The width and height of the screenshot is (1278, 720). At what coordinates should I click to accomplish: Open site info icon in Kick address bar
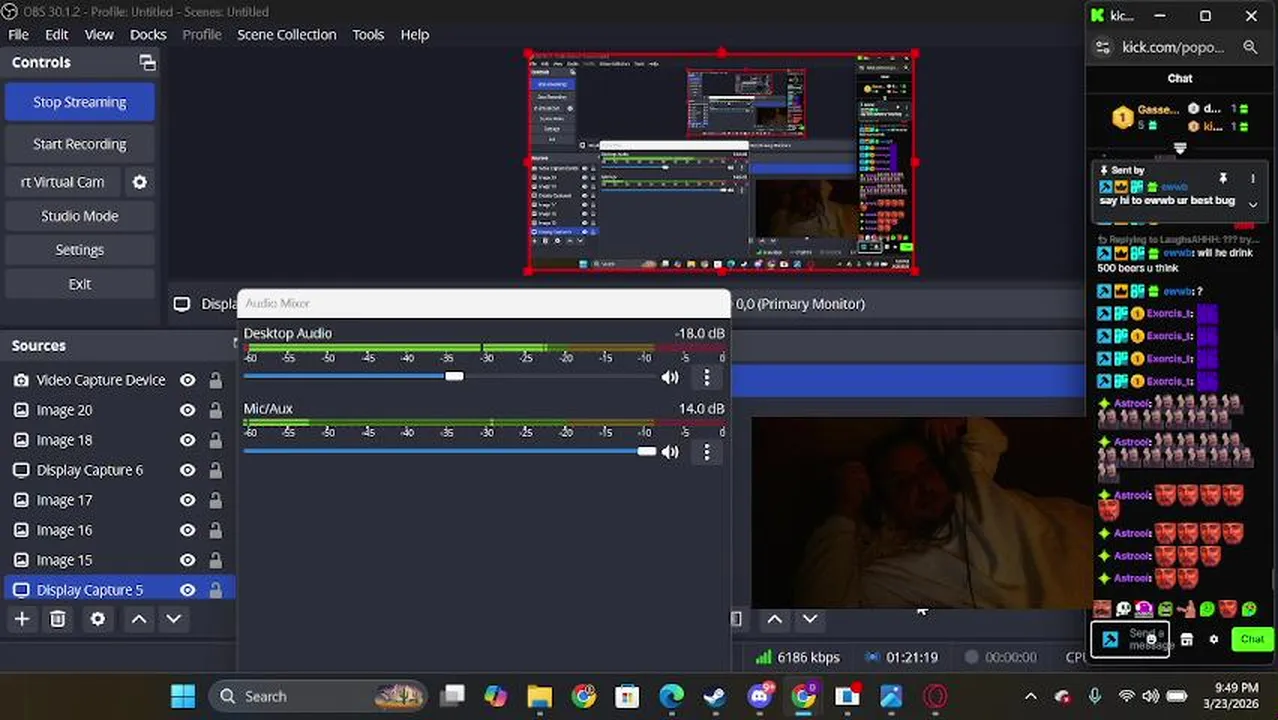click(x=1103, y=47)
